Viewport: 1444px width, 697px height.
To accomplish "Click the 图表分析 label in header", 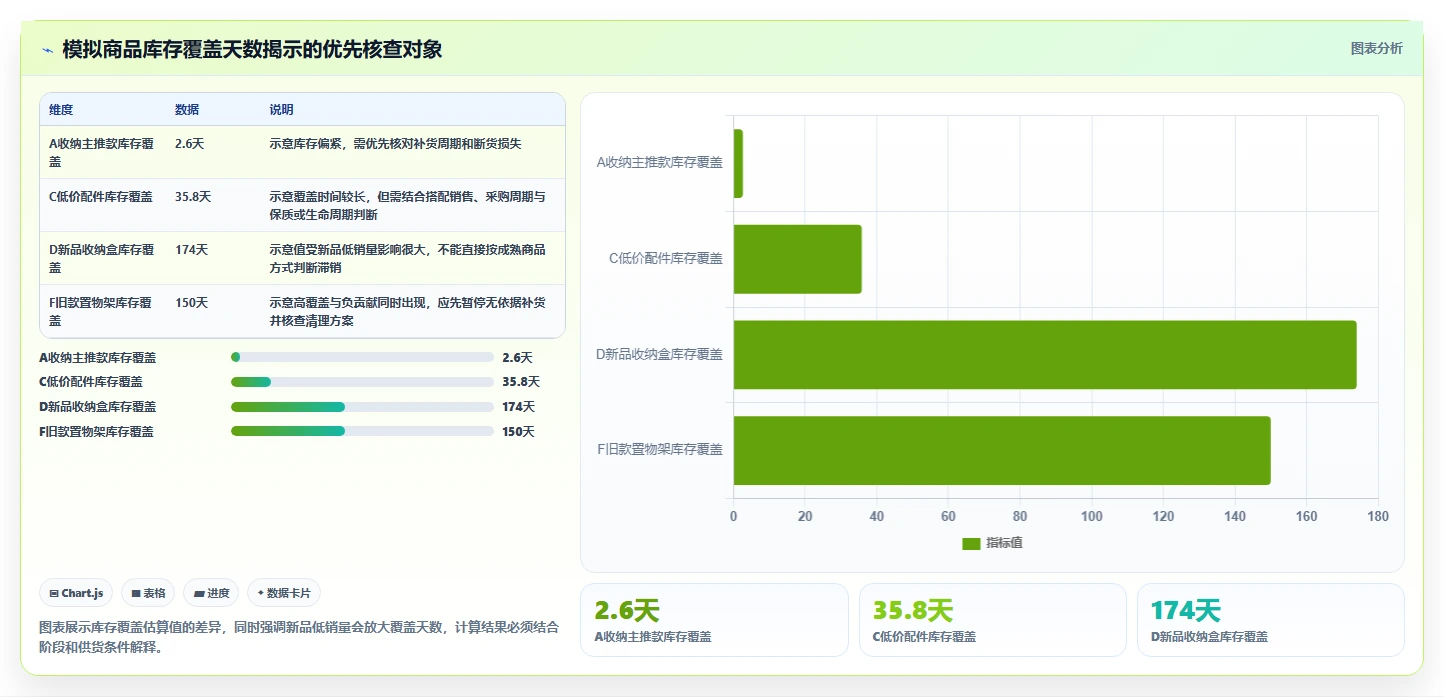I will pos(1376,48).
